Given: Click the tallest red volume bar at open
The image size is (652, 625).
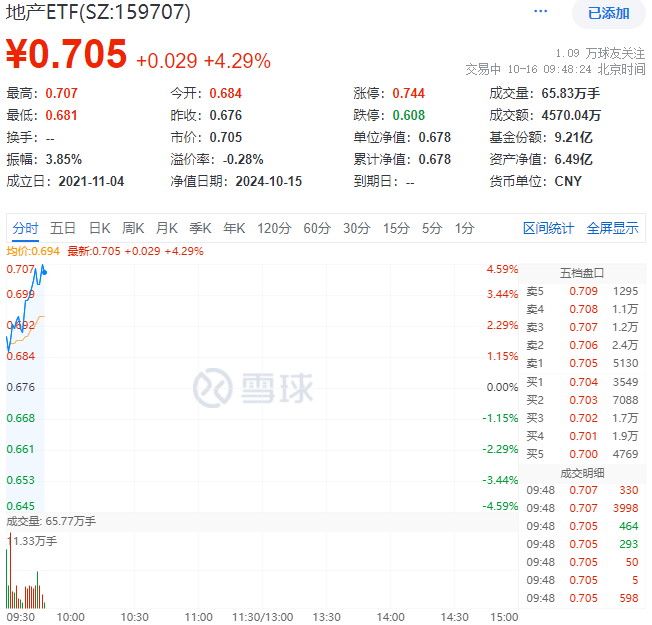Looking at the screenshot, I should pyautogui.click(x=10, y=570).
